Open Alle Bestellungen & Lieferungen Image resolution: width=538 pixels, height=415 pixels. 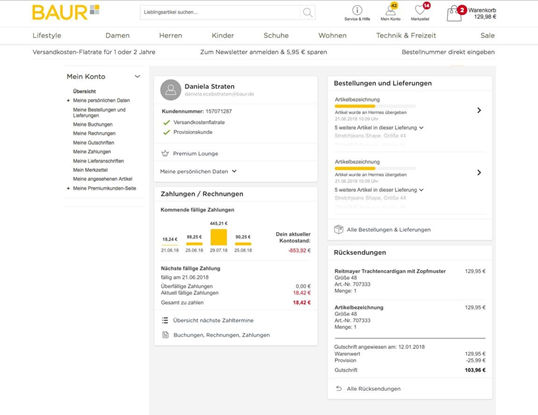[389, 229]
